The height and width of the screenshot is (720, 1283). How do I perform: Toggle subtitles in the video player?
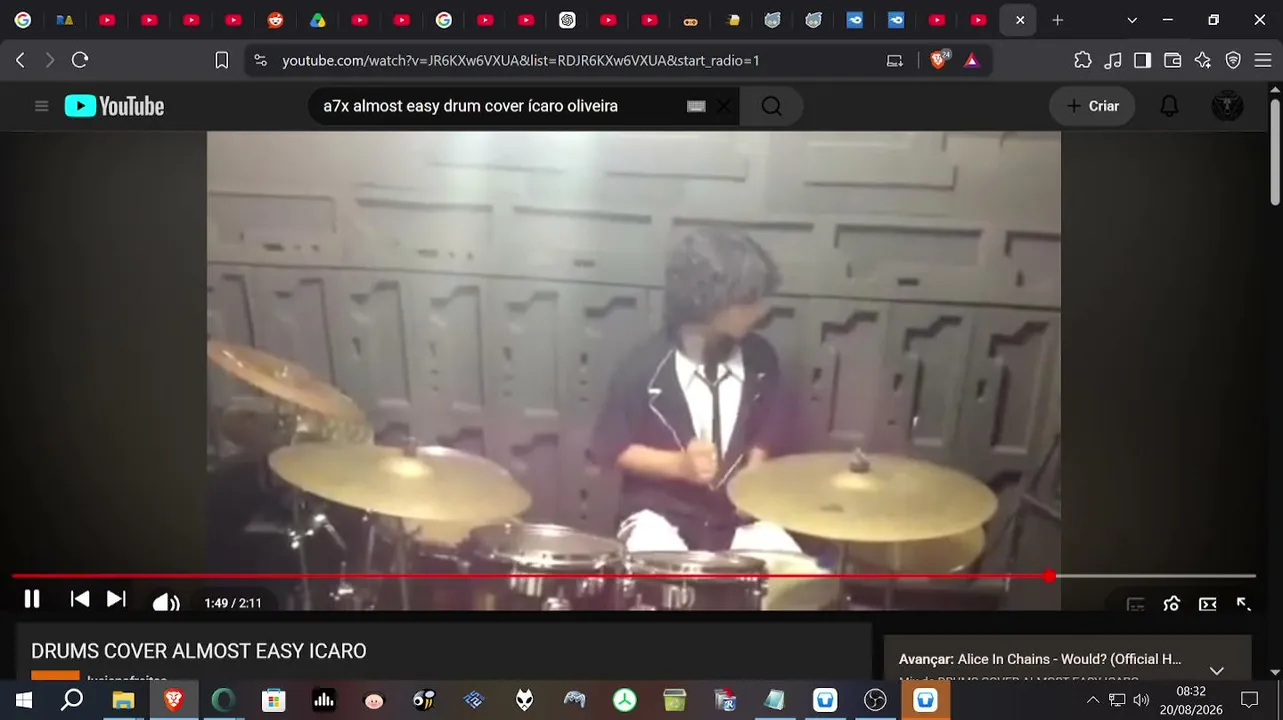click(x=1135, y=604)
